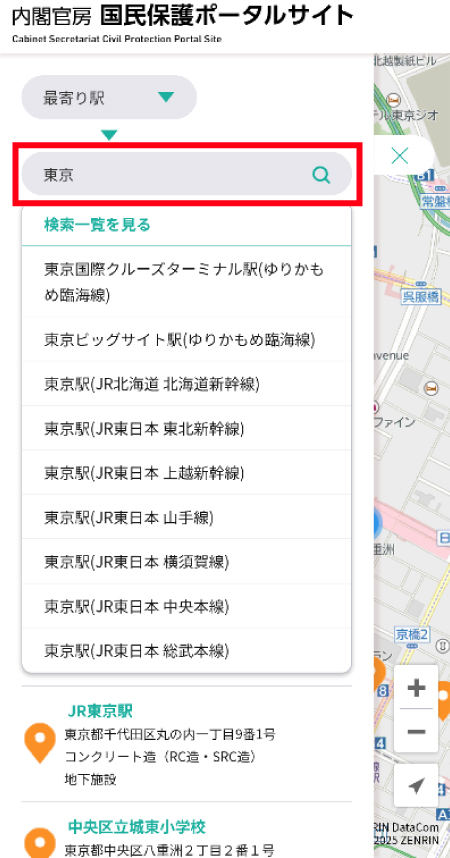The image size is (450, 858).
Task: Click the 京橋2 label on map
Action: (x=413, y=635)
